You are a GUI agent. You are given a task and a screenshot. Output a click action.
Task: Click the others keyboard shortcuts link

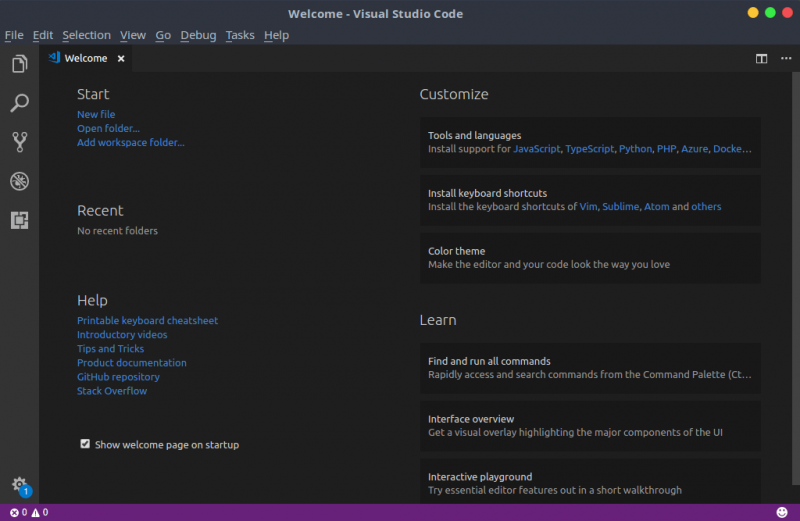706,207
